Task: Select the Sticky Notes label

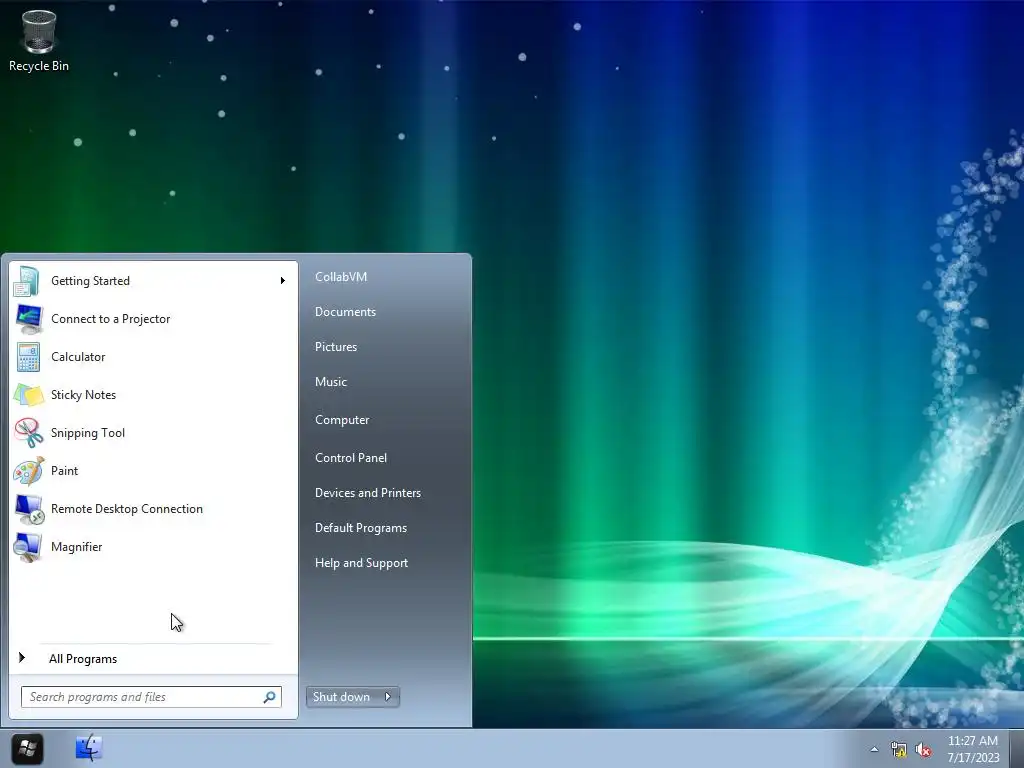Action: [x=83, y=395]
